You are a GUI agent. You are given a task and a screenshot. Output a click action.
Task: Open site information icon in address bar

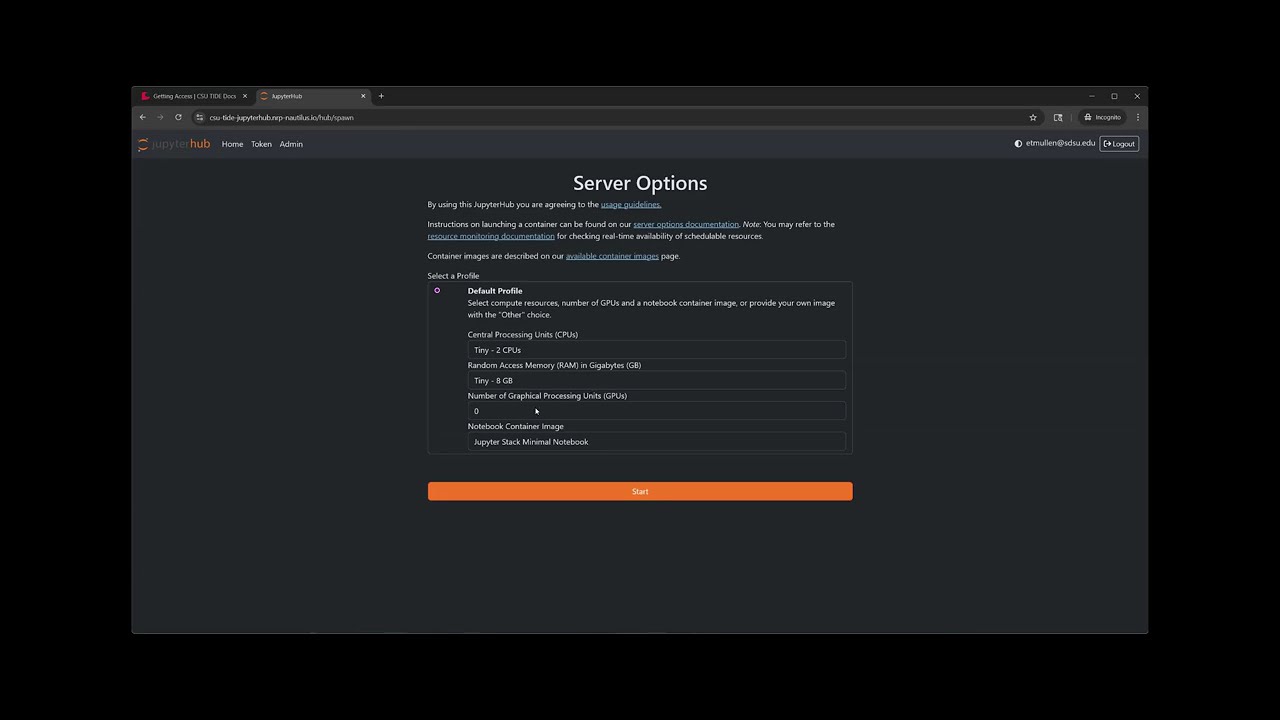click(199, 117)
